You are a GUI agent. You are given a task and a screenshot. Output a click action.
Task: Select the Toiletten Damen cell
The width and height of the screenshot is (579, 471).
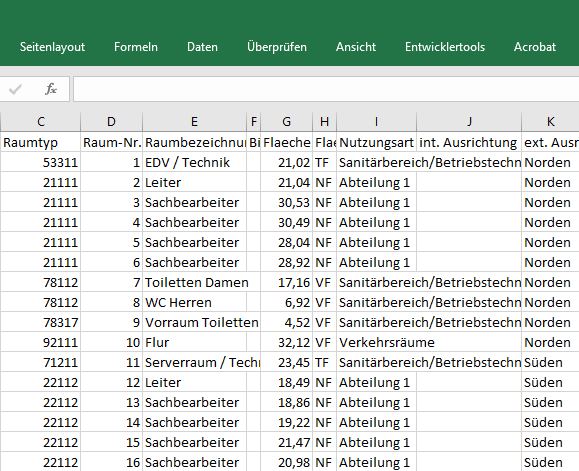pos(195,282)
